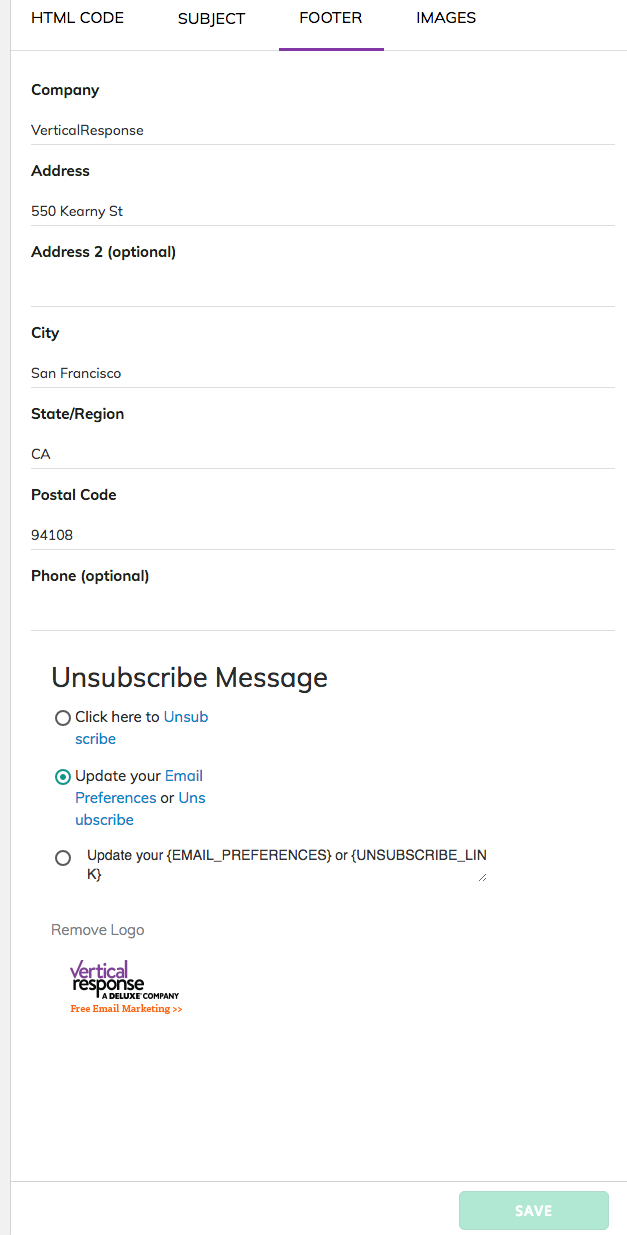Edit the City field showing San Francisco
The width and height of the screenshot is (627, 1235).
[x=323, y=373]
